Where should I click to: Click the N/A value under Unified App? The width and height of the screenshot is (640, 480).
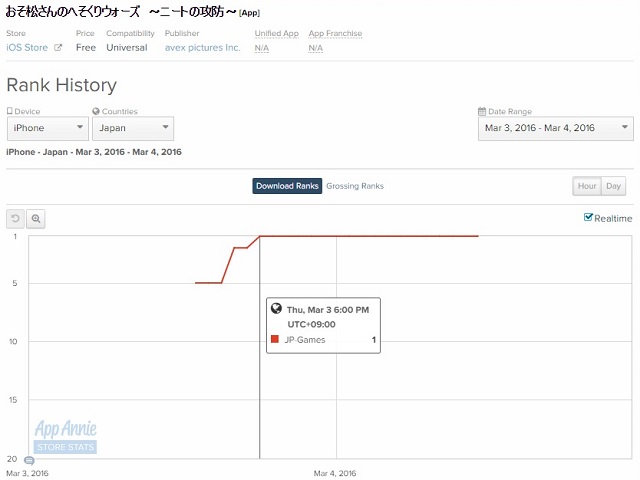click(262, 48)
